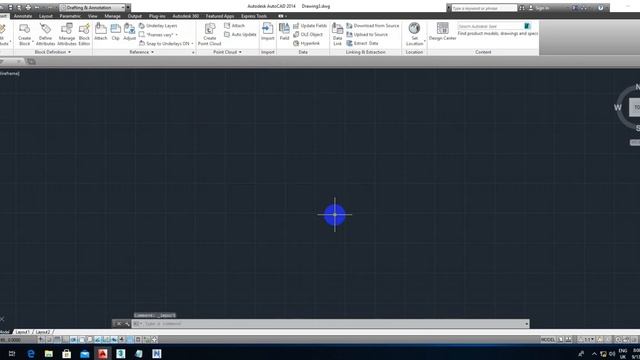
Task: Open the Autodesk 360 ribbon tab
Action: click(185, 16)
